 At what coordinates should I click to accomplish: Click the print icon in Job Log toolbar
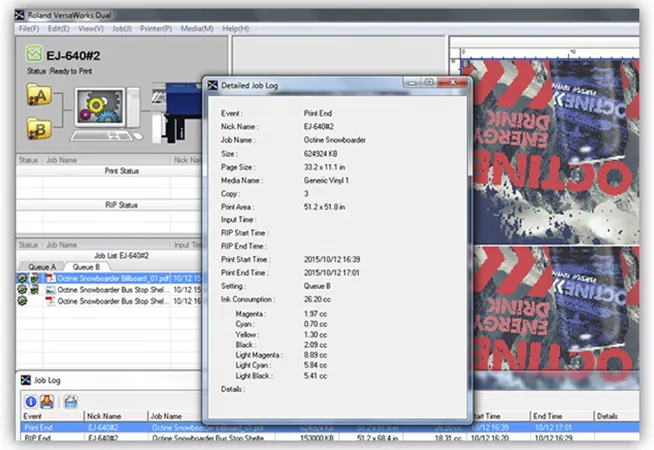pos(71,401)
